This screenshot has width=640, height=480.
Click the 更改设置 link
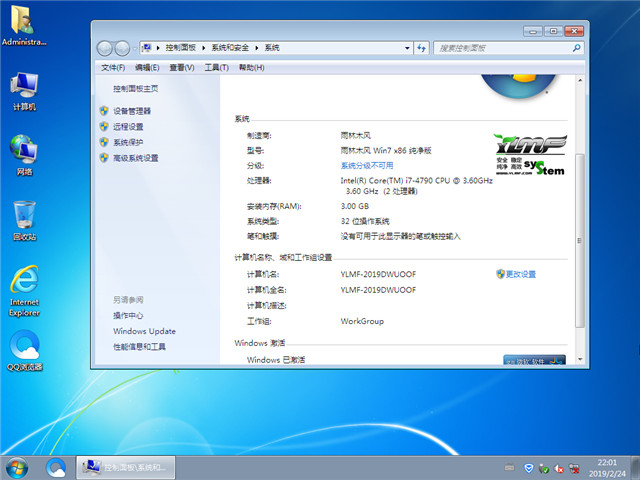(x=521, y=274)
